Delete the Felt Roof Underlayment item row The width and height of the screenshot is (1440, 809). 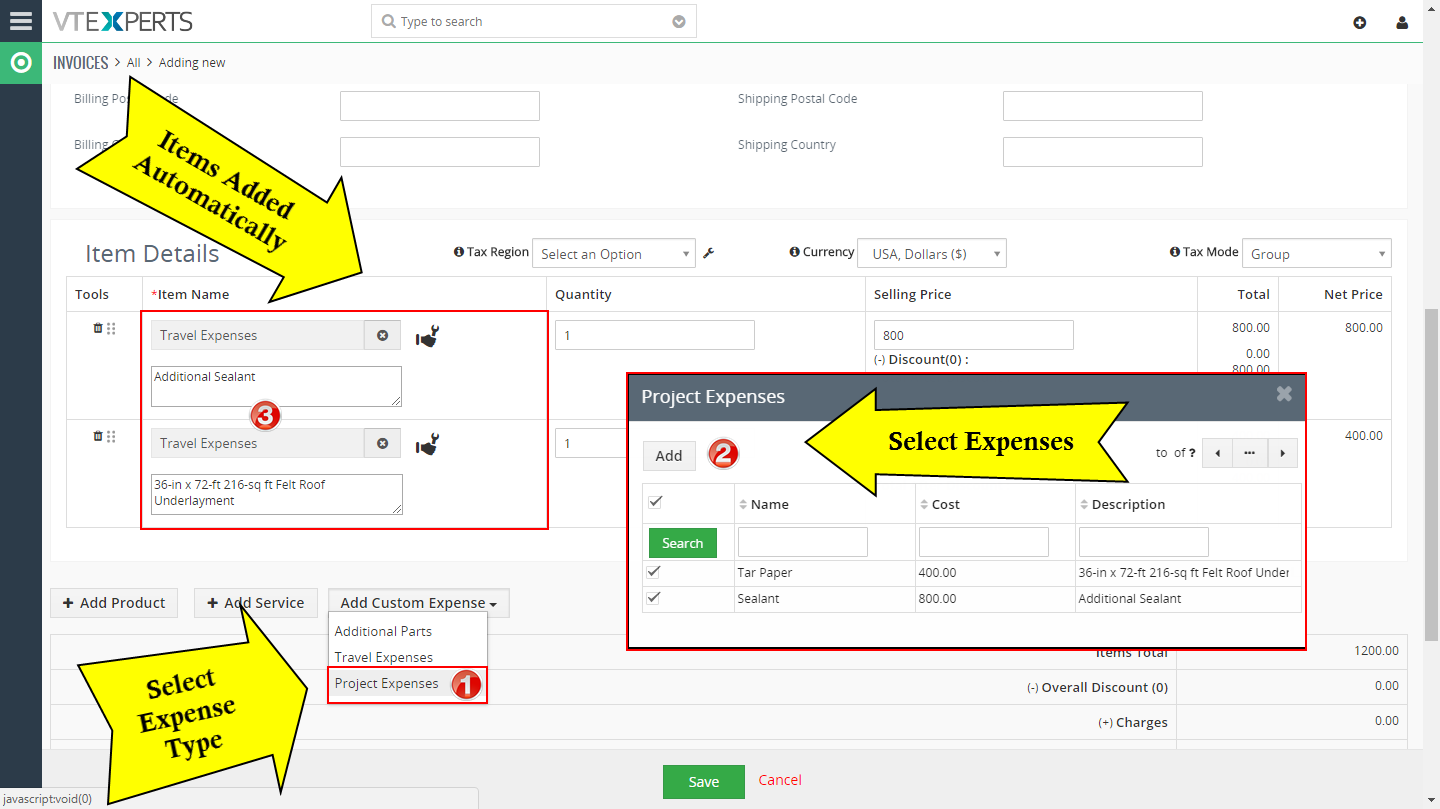click(98, 436)
